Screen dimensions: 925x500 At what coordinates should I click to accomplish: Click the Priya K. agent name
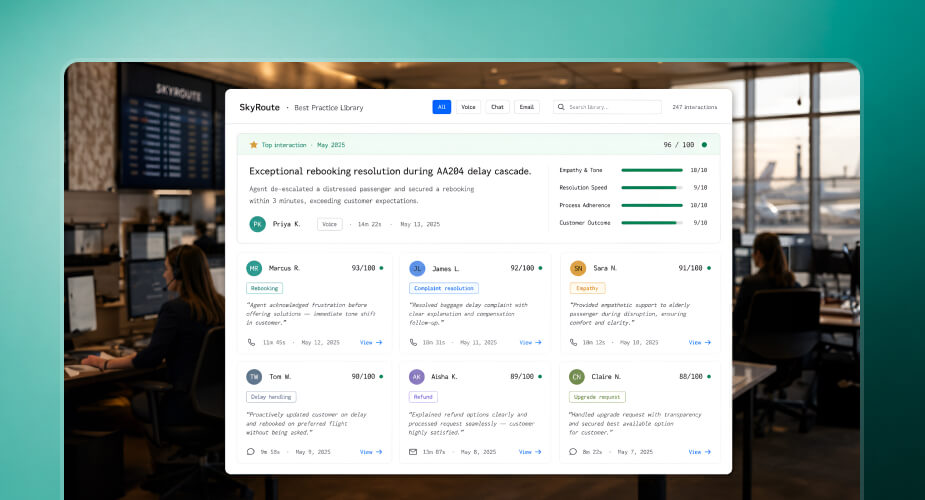[286, 224]
